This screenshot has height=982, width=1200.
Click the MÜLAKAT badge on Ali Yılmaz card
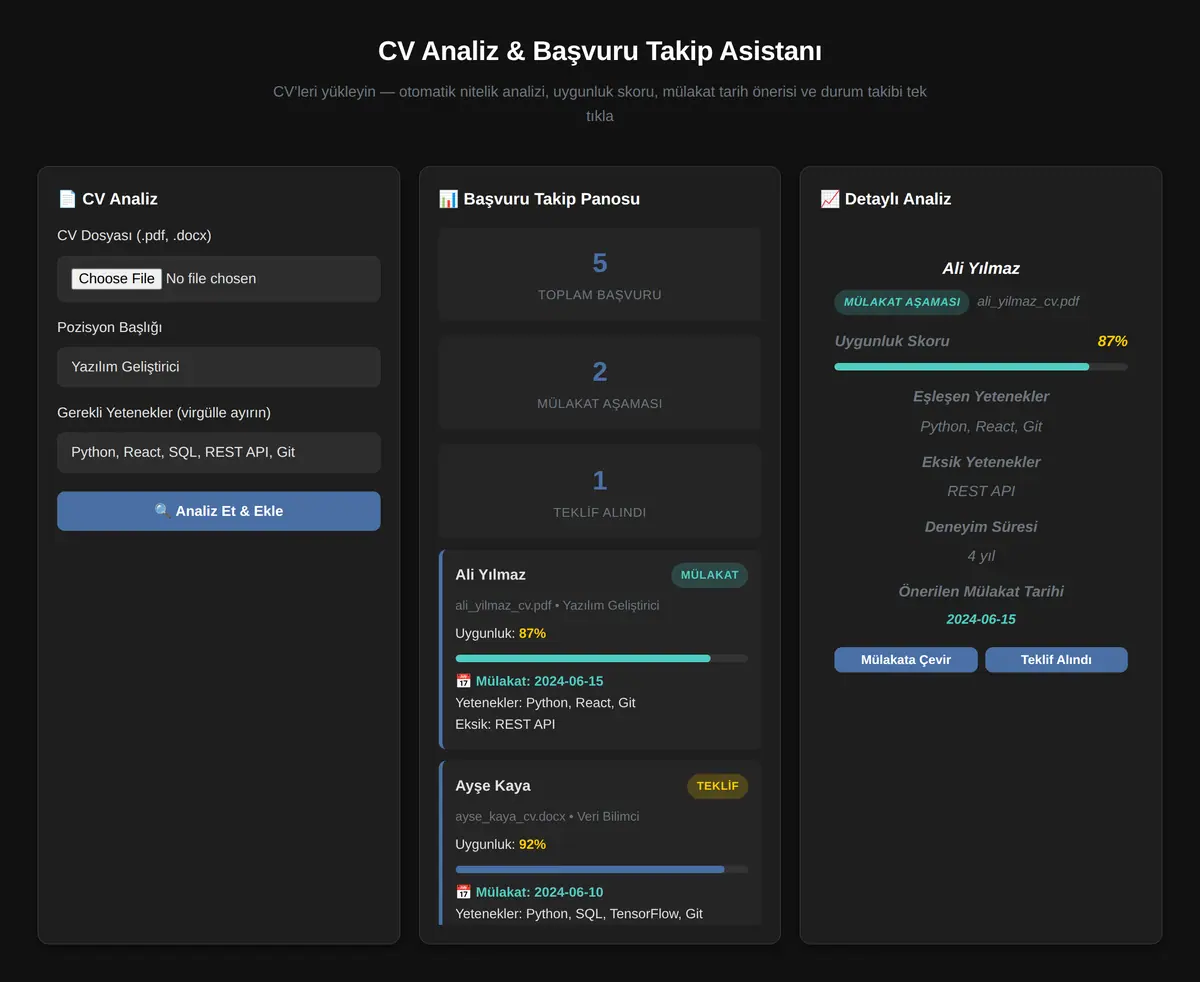coord(709,575)
